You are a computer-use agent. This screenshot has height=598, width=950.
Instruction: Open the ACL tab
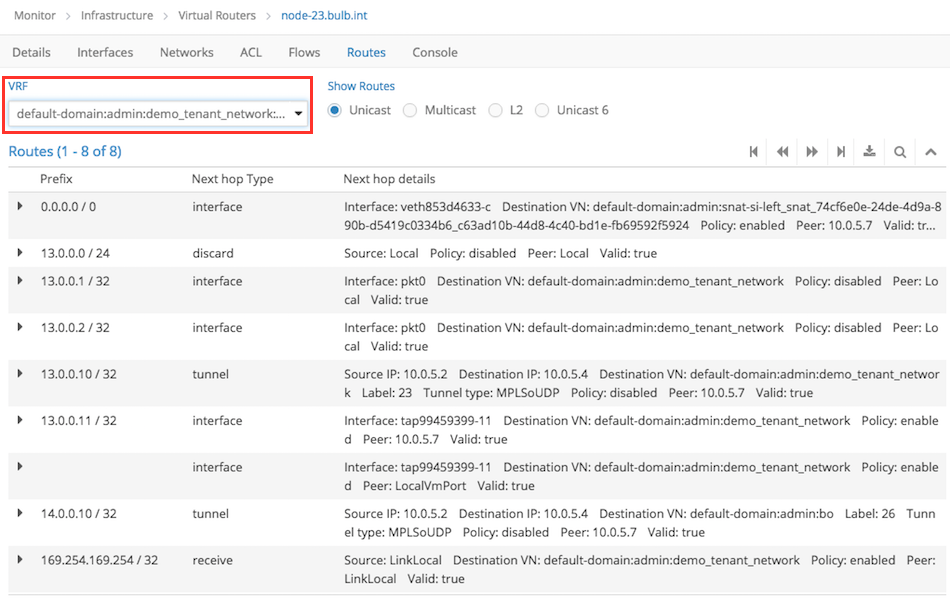coord(251,52)
